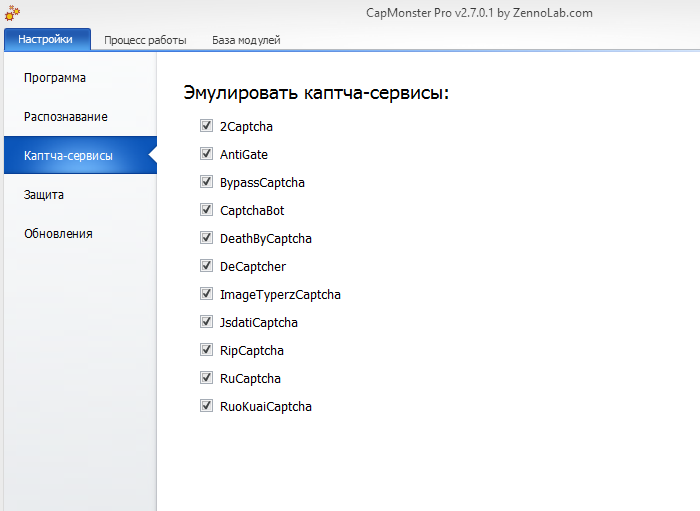The width and height of the screenshot is (700, 511).
Task: Click the CapMonster Pro window title
Action: (x=479, y=13)
